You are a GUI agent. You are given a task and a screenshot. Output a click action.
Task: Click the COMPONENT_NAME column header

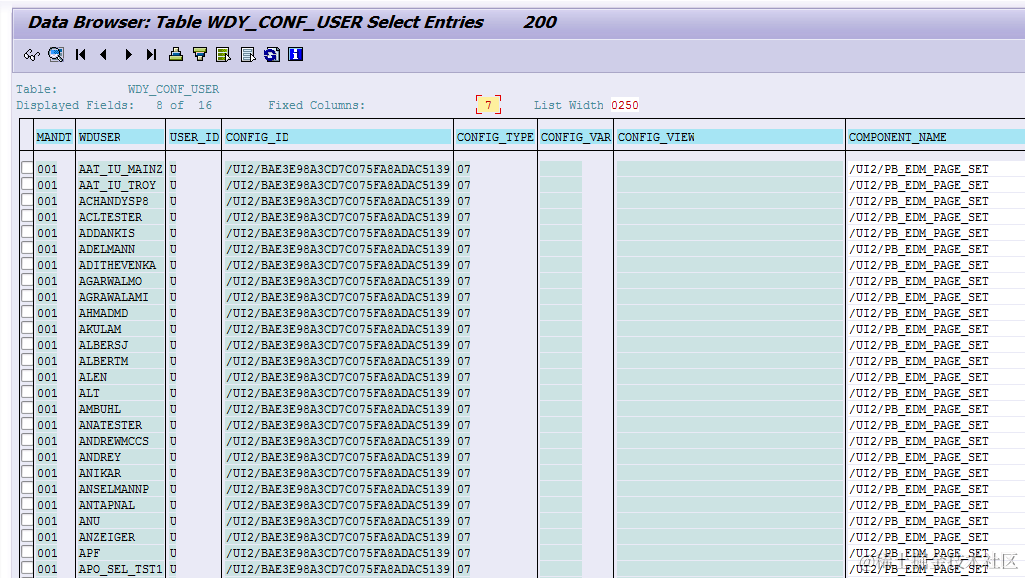coord(935,137)
